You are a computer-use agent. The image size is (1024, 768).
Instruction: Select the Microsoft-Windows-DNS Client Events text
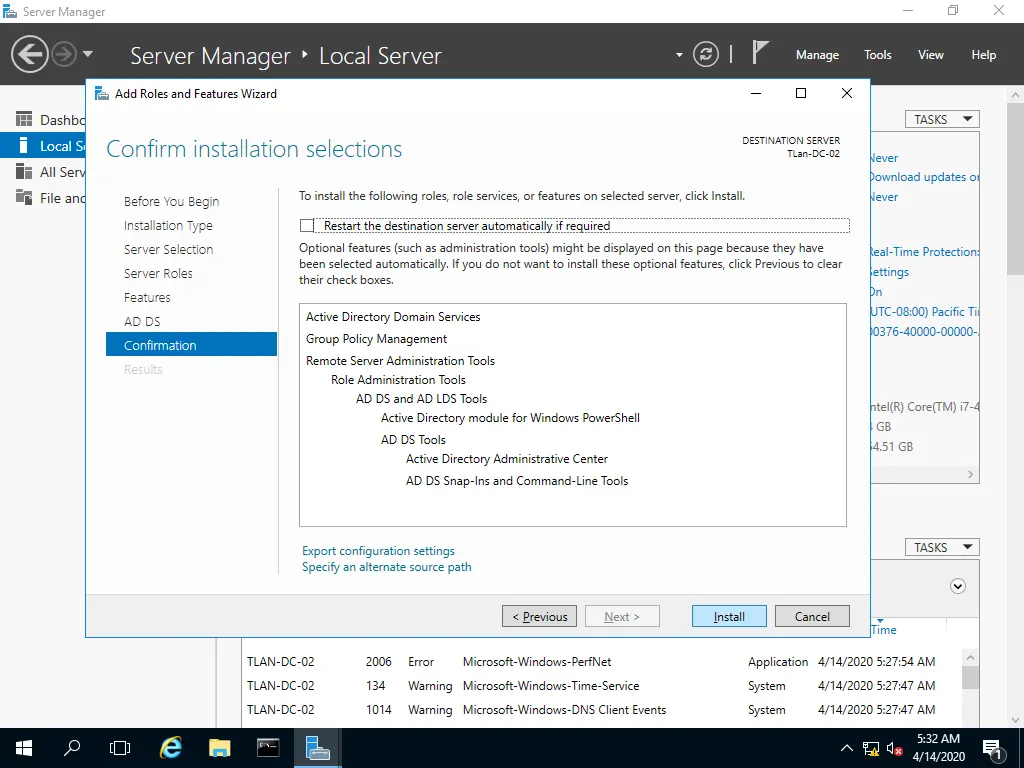click(x=564, y=710)
